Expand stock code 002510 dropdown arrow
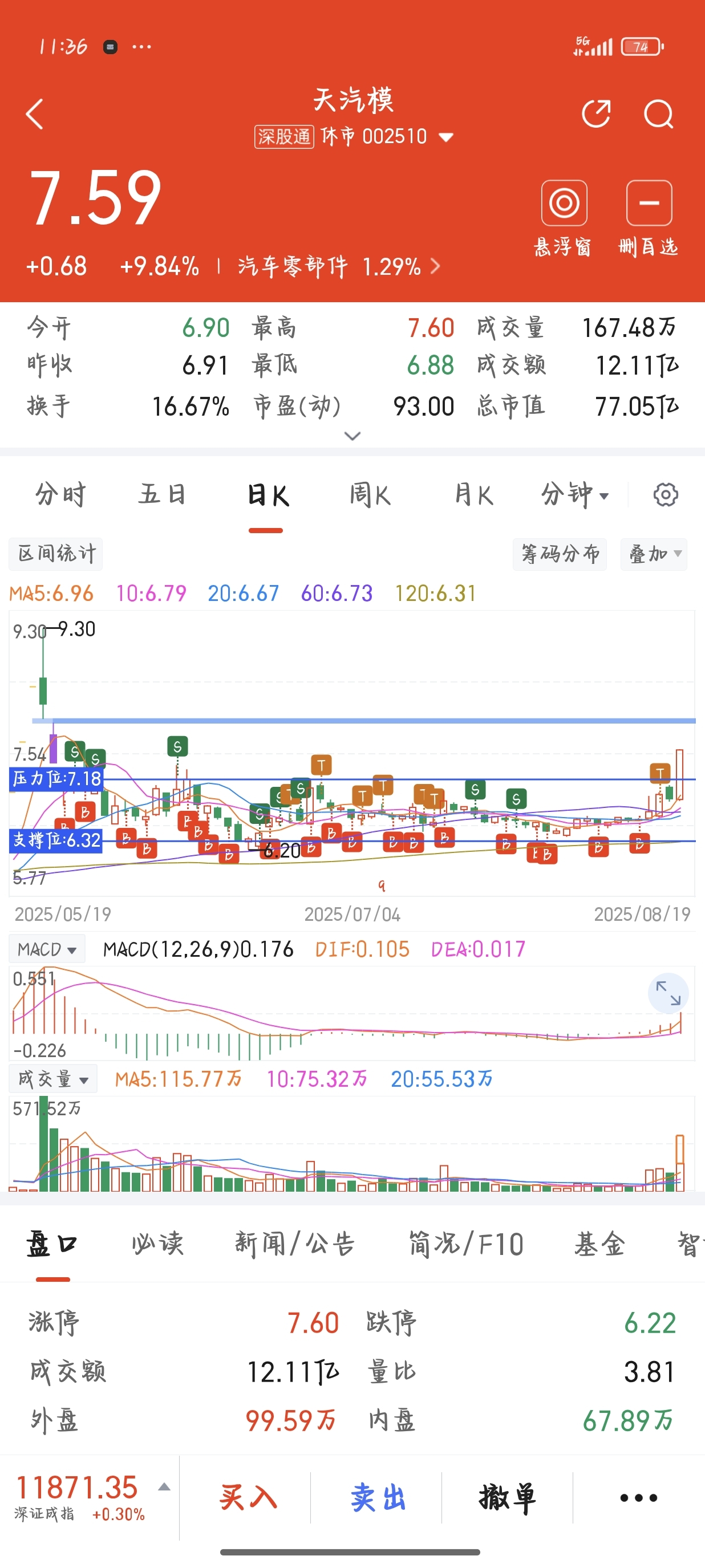Image resolution: width=705 pixels, height=1568 pixels. tap(446, 137)
